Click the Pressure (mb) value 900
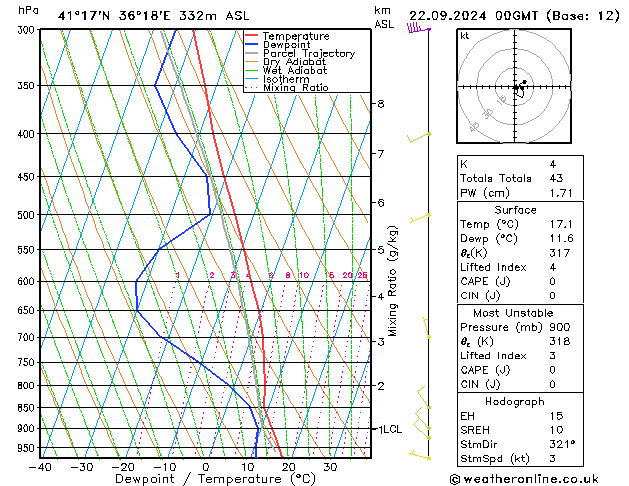 560,327
